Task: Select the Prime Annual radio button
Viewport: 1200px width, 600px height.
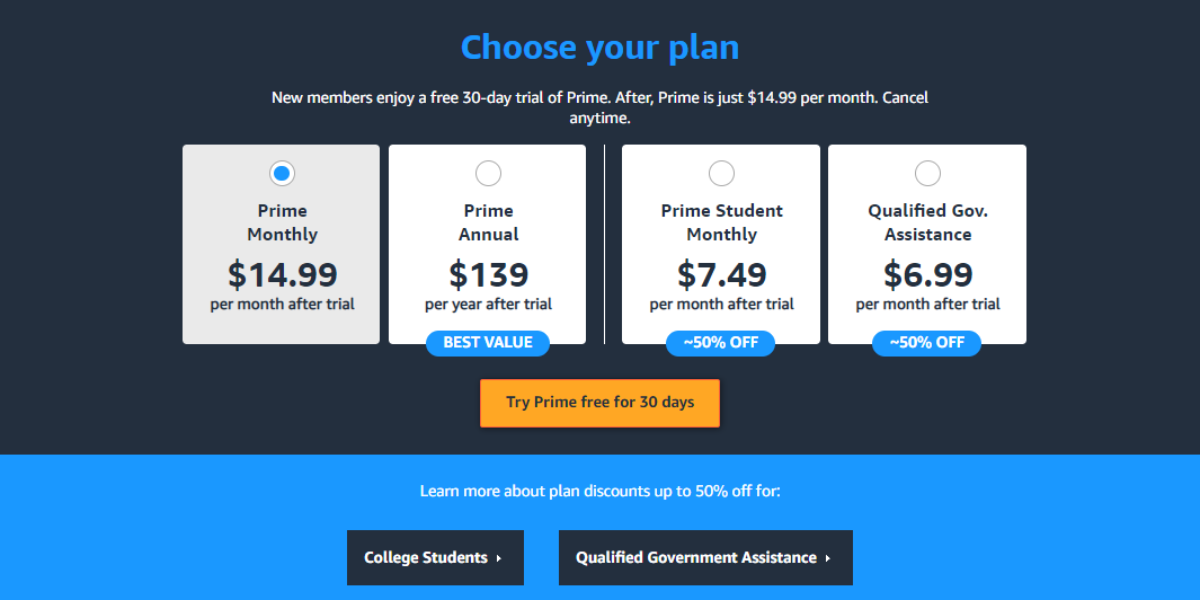Action: (487, 172)
